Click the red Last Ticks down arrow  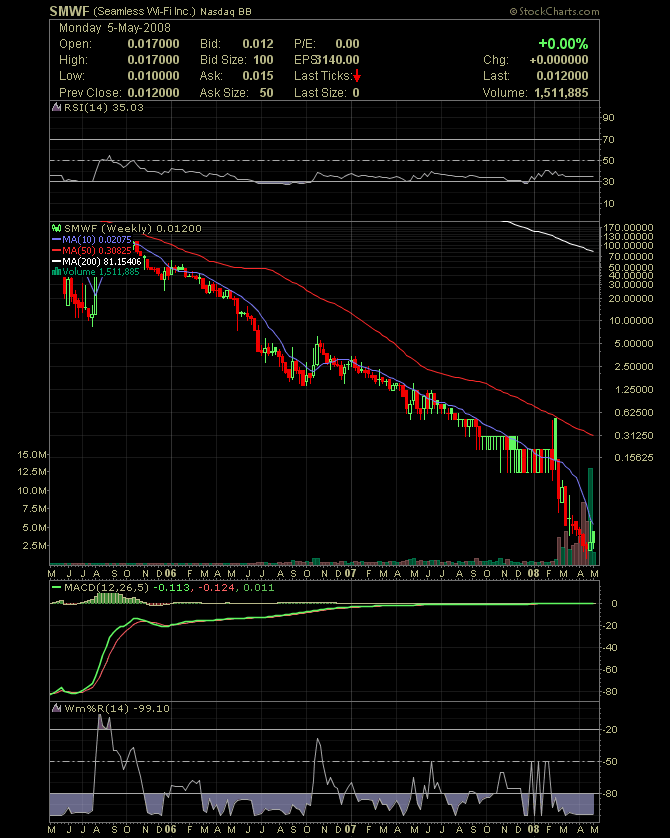tap(357, 76)
